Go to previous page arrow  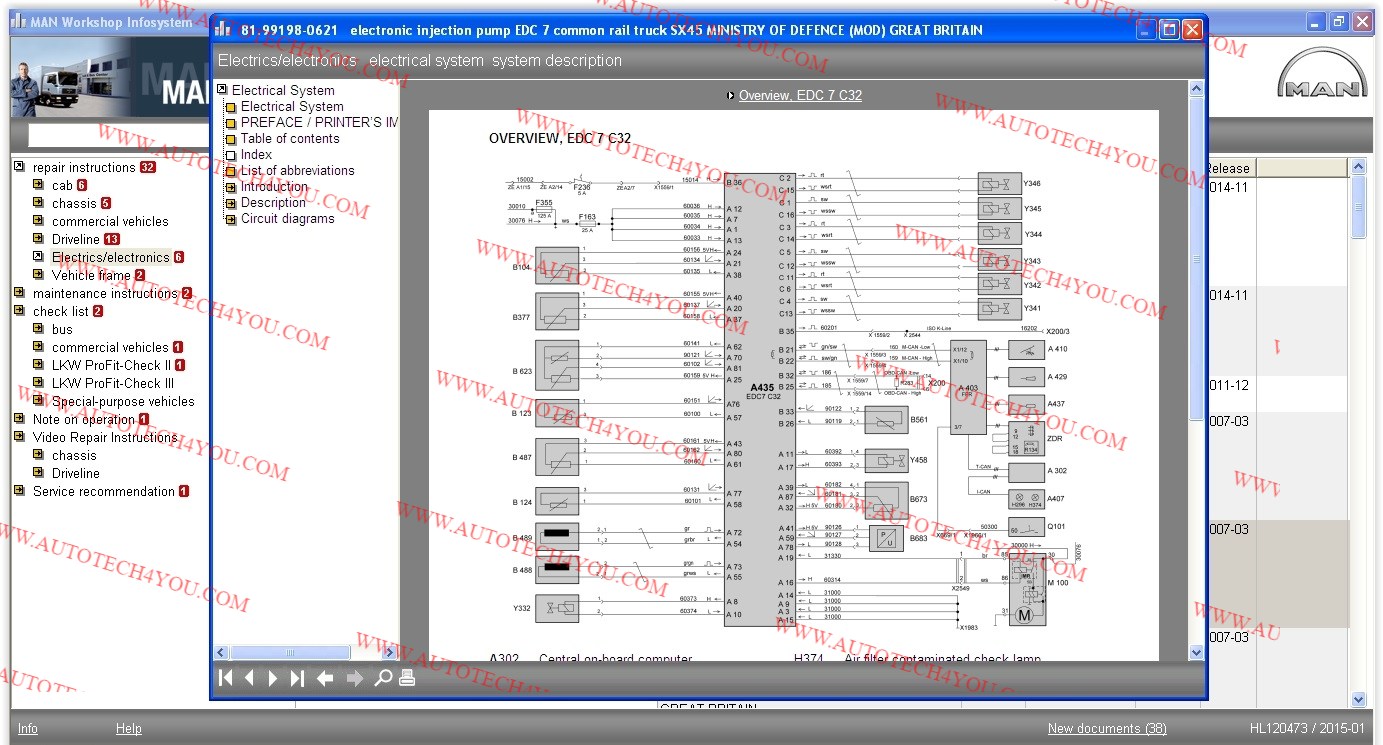pyautogui.click(x=249, y=678)
